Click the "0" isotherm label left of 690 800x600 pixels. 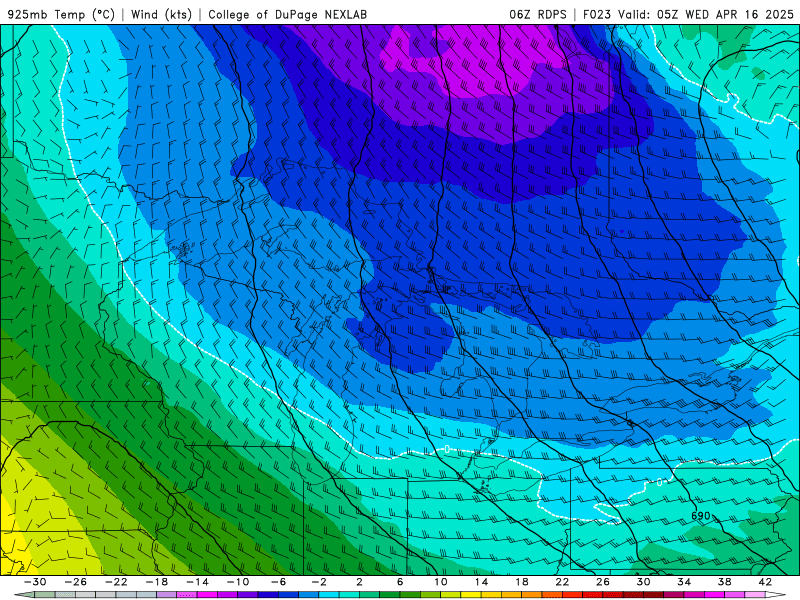[x=659, y=482]
